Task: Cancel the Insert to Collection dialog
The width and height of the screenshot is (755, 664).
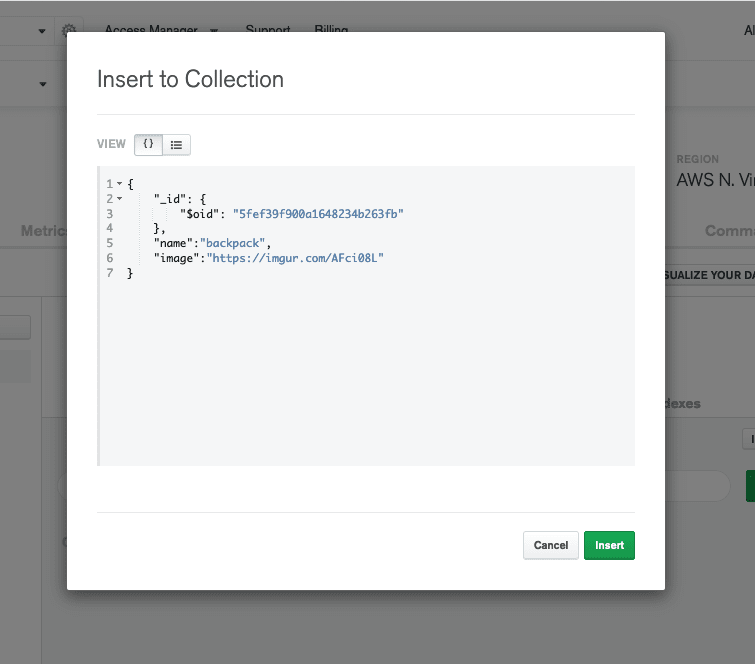Action: coord(551,545)
